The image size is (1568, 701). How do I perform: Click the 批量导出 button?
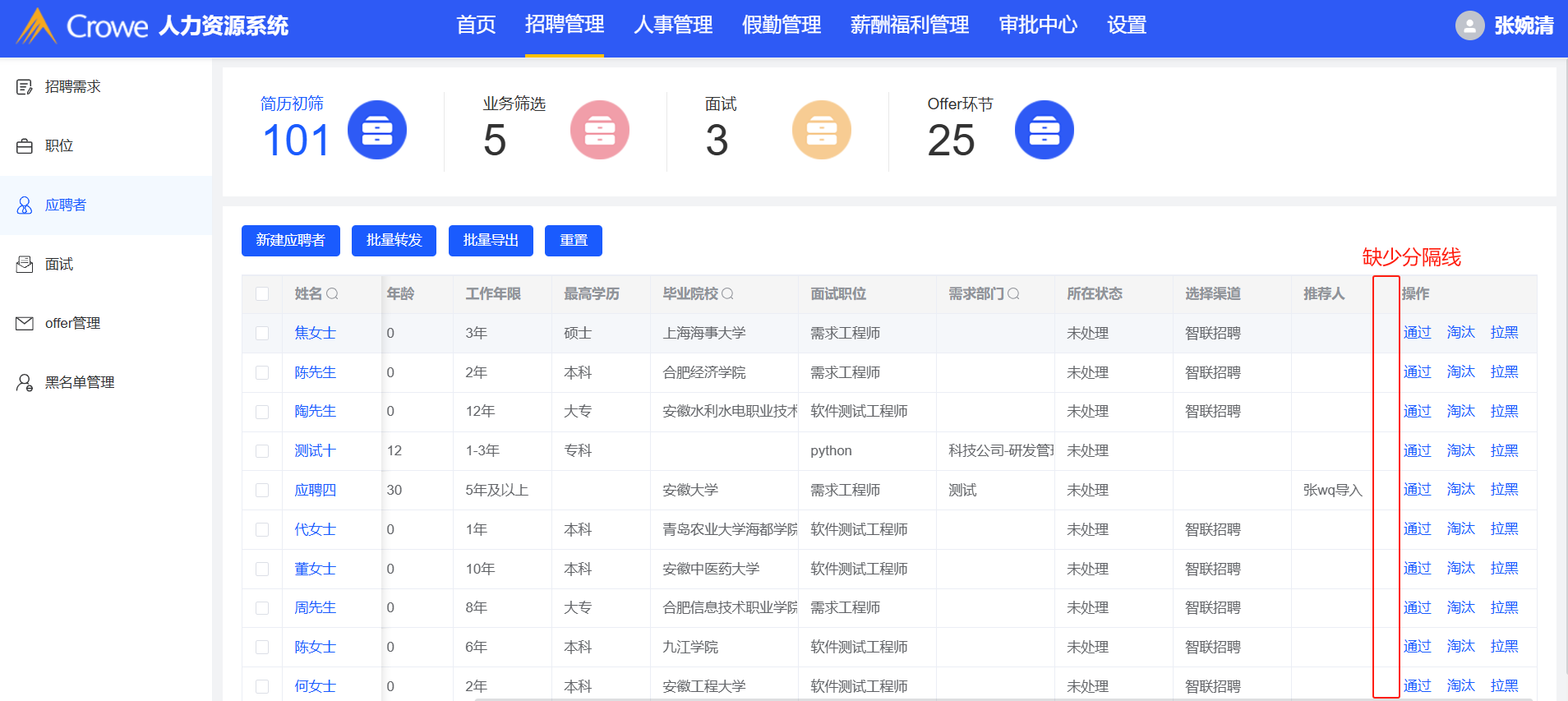491,241
